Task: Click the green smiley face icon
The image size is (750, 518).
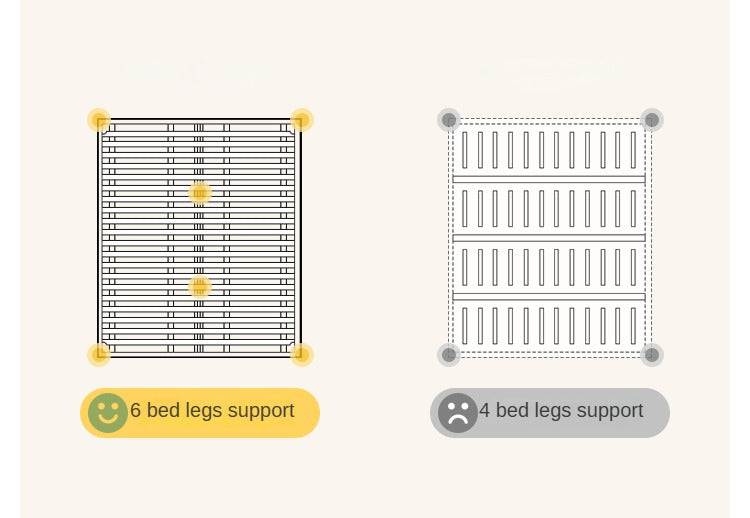Action: tap(107, 413)
